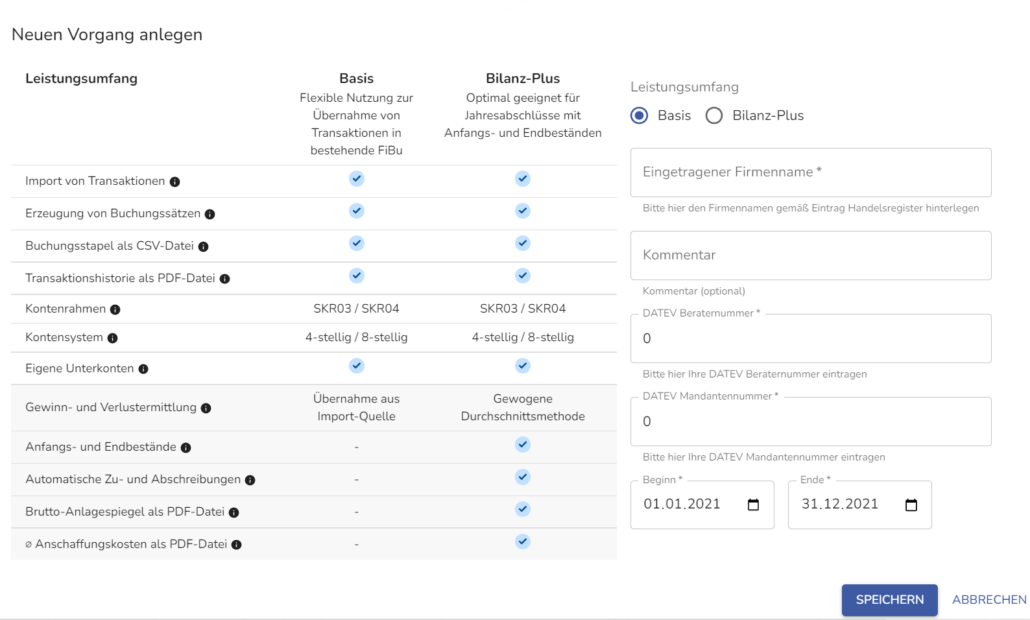
Task: Click the 'Eigene Unterkonten' row label
Action: (79, 368)
